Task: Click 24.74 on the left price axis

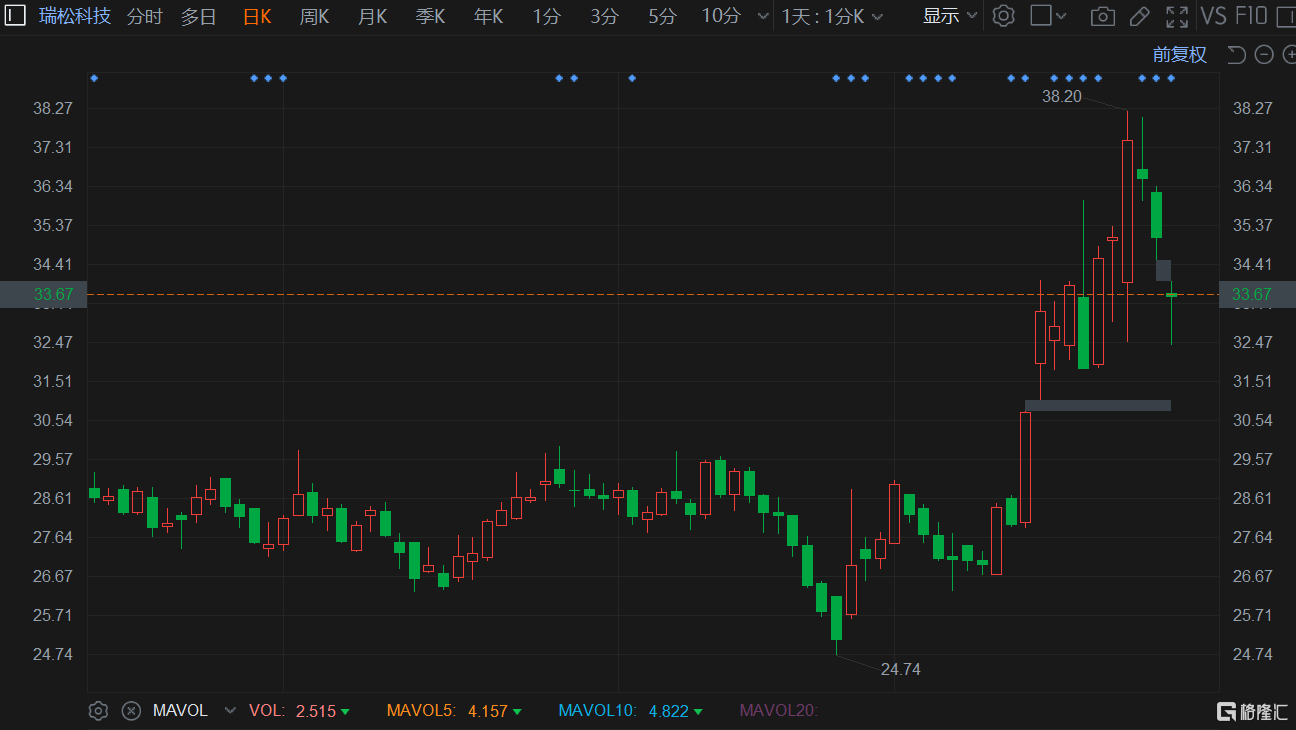Action: (53, 654)
